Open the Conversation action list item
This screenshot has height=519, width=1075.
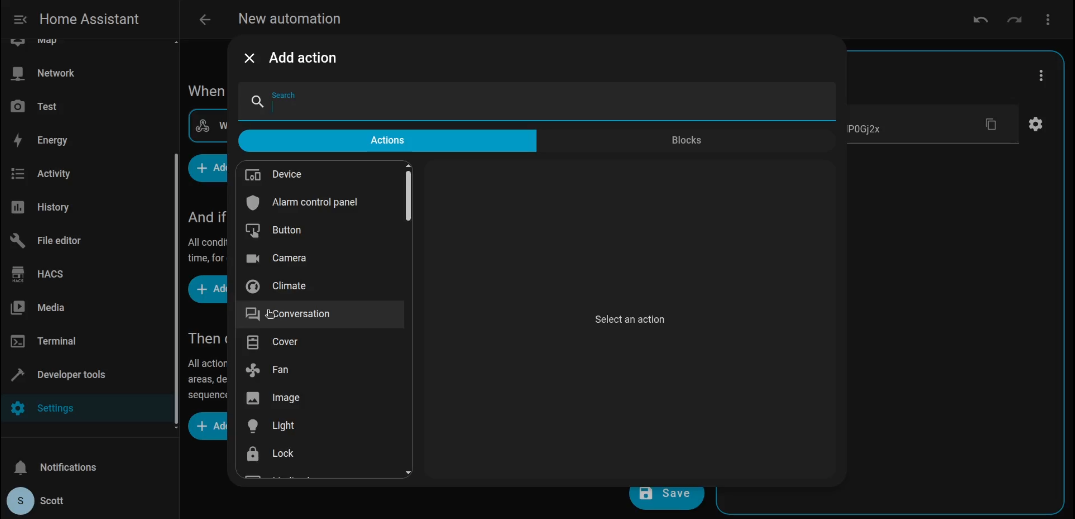300,314
